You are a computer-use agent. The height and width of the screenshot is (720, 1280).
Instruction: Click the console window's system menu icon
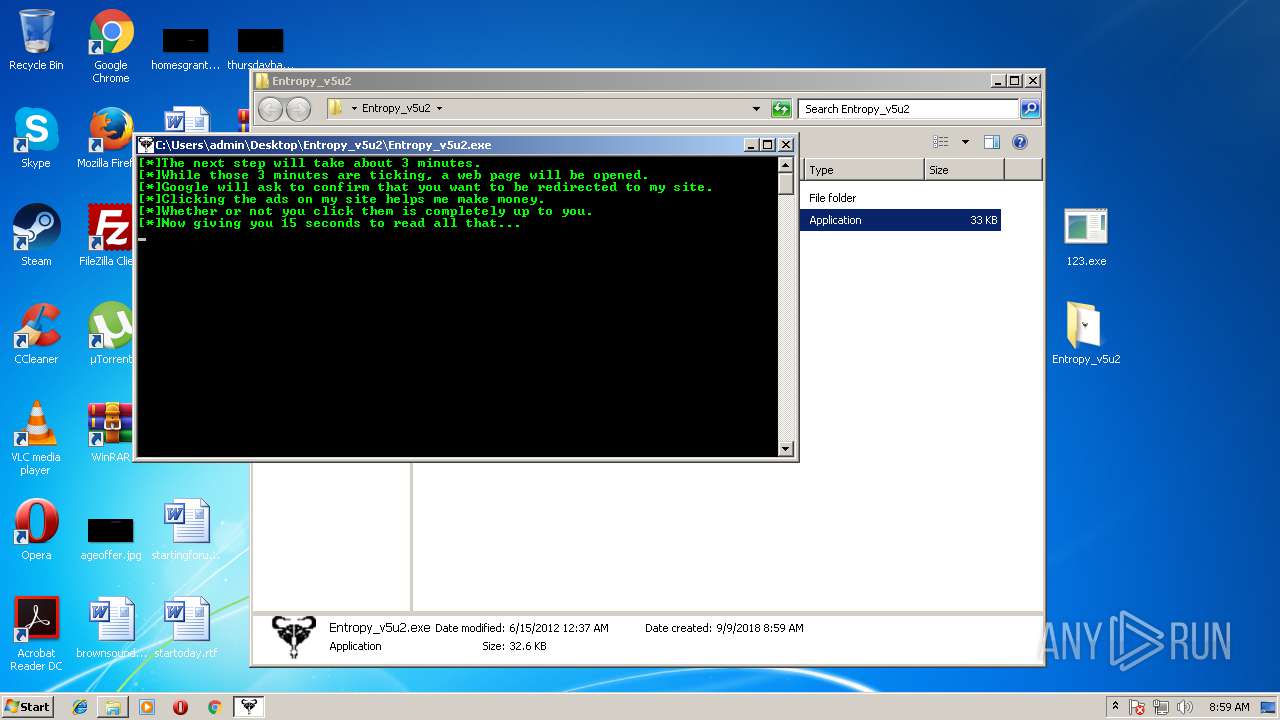(146, 145)
